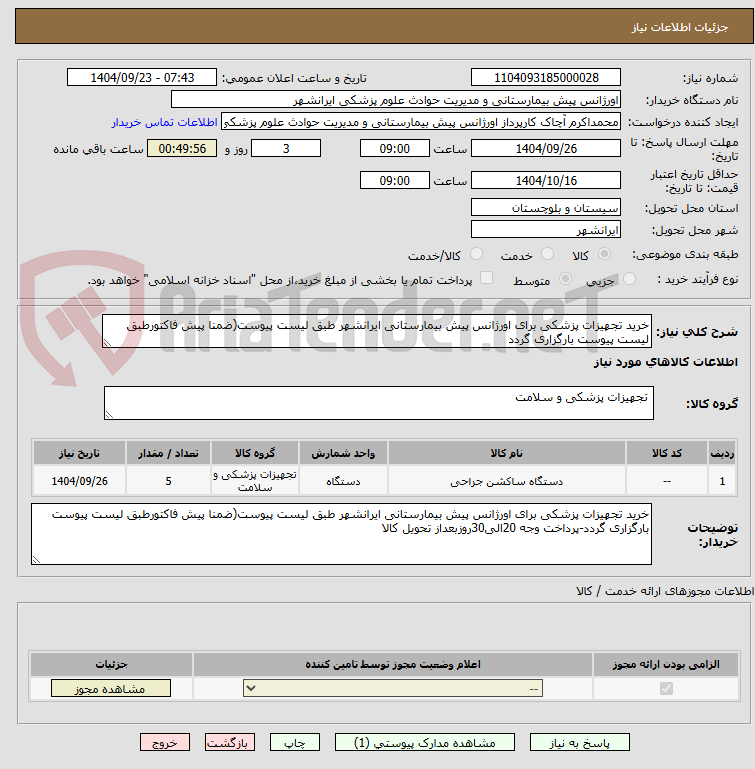
Task: Click the price validity date 1404/10/16 field
Action: click(x=546, y=180)
